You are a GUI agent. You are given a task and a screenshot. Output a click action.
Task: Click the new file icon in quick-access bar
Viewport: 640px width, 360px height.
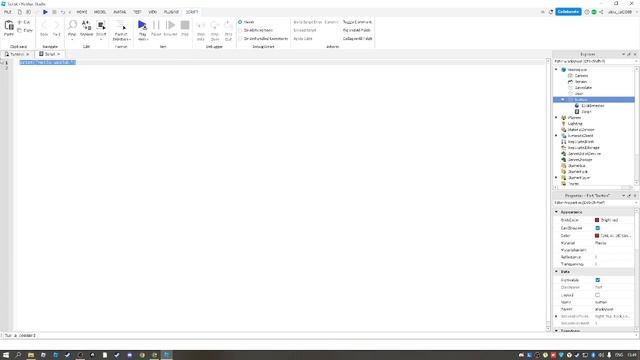(x=19, y=12)
